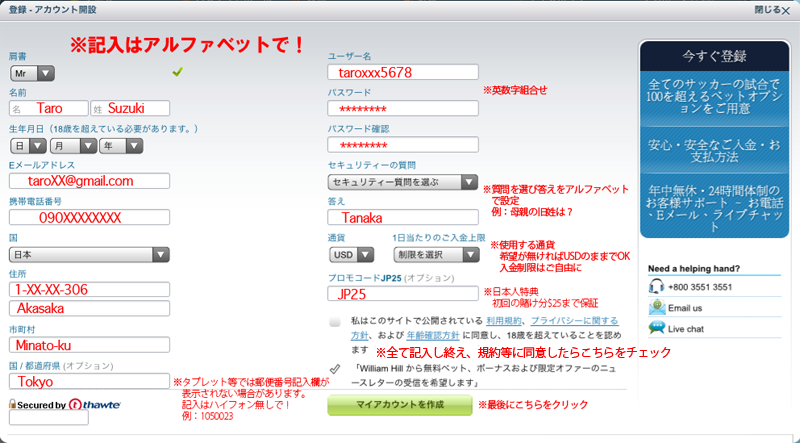Open the security question dropdown

point(403,182)
